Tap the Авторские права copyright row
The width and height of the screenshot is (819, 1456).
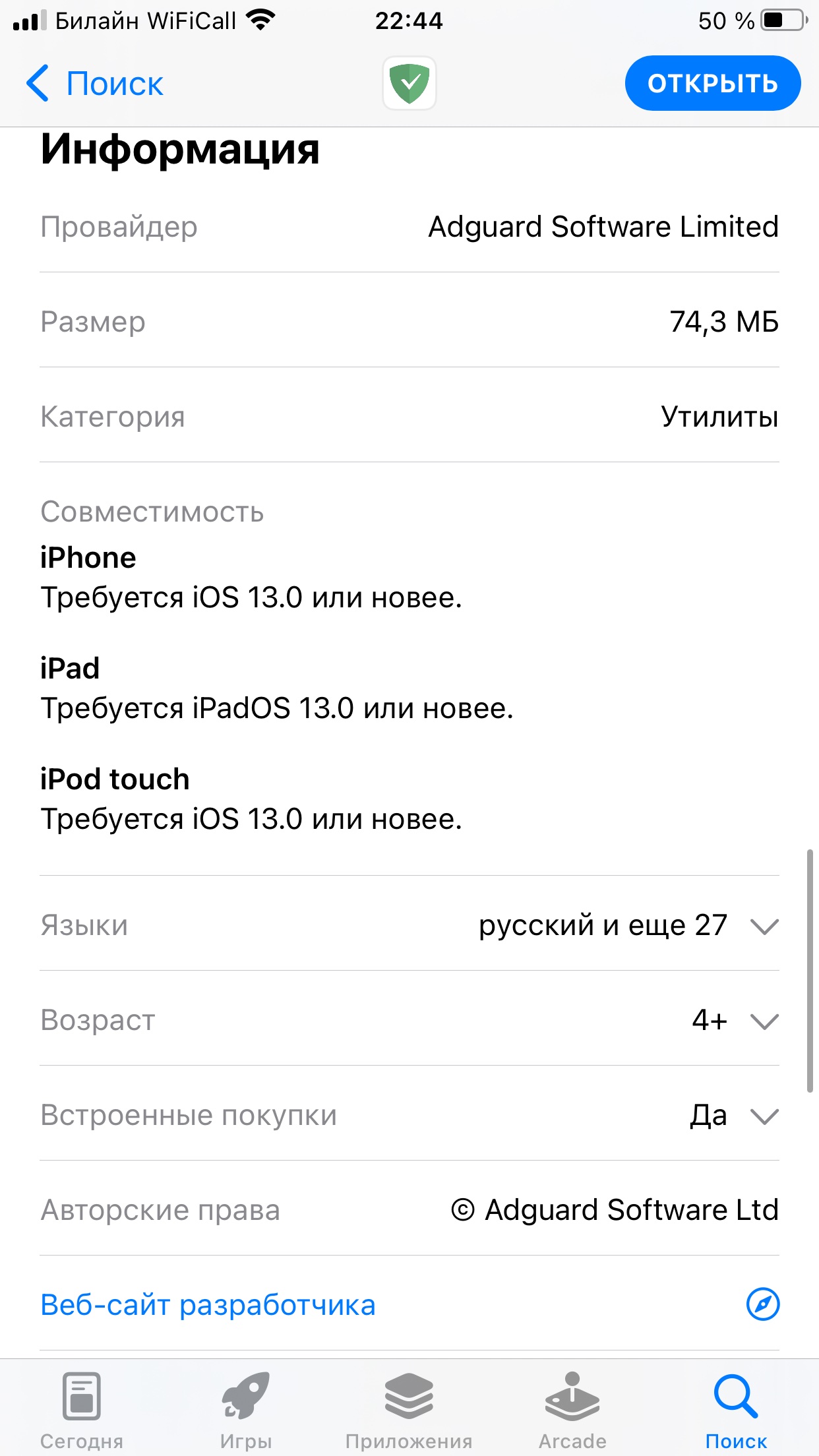[409, 1210]
